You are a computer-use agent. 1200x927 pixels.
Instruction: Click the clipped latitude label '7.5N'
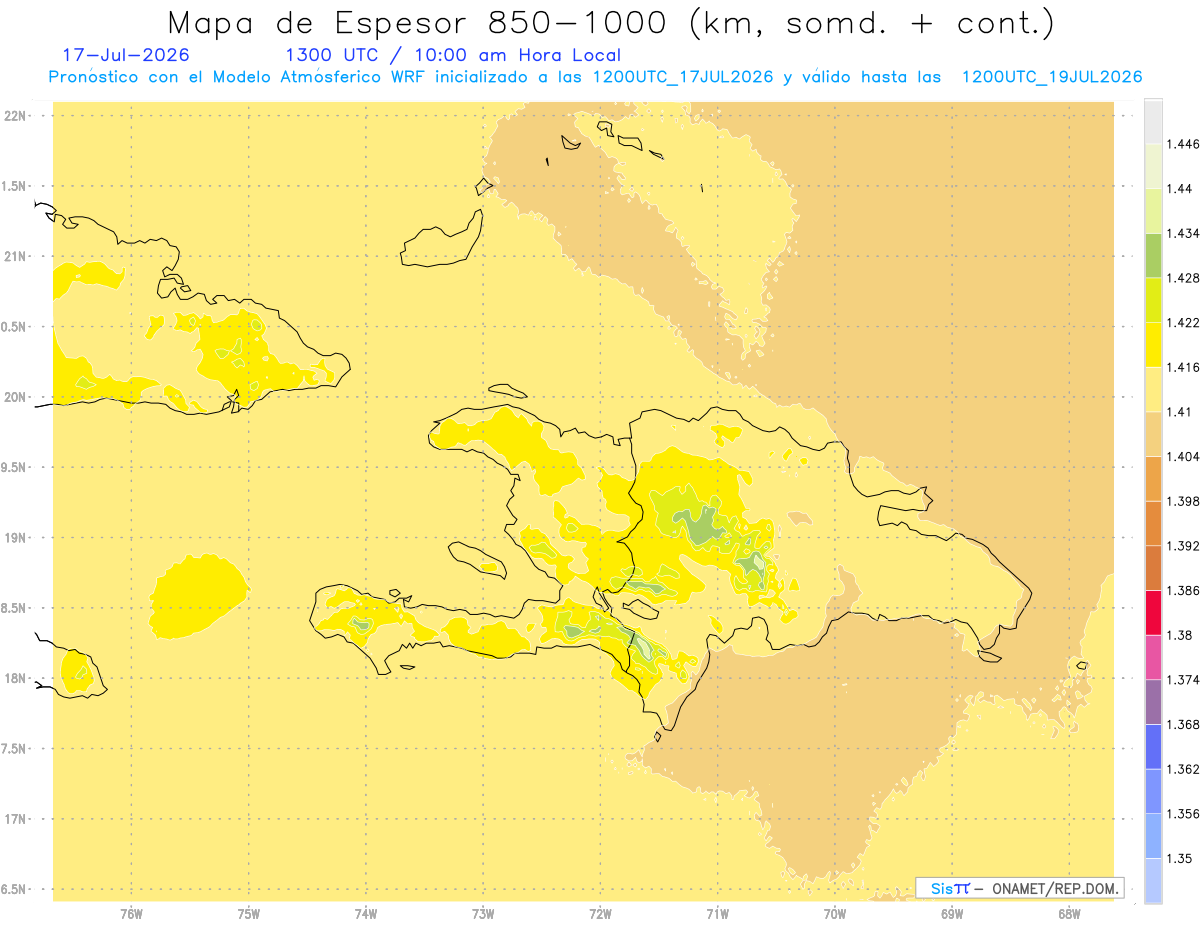point(14,749)
